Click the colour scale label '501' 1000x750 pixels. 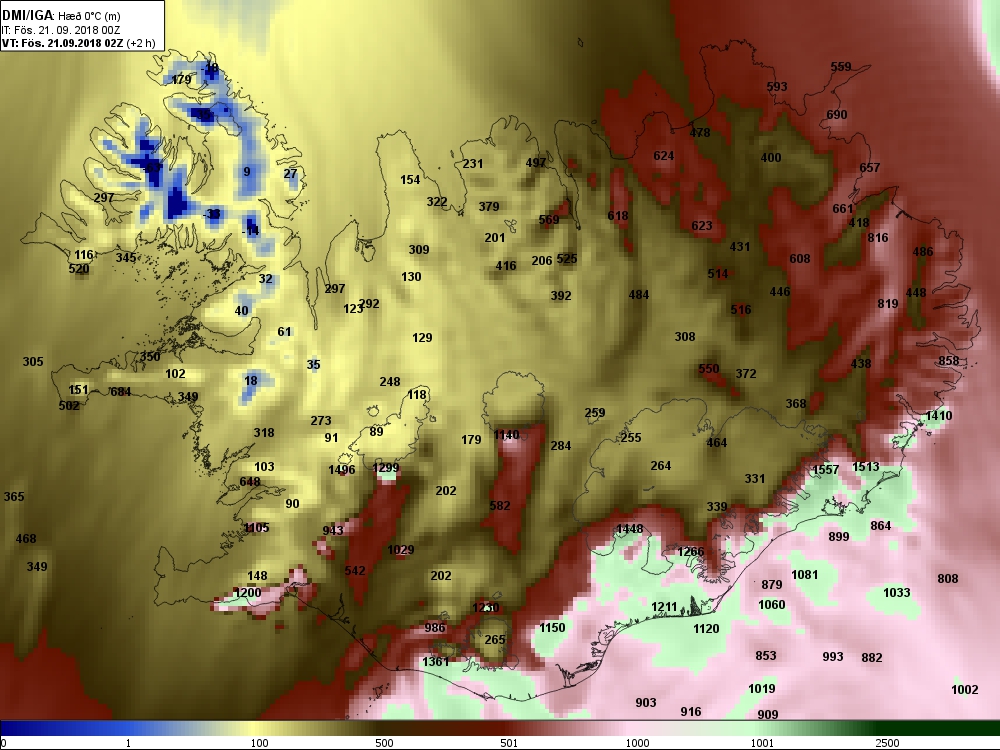tap(509, 743)
